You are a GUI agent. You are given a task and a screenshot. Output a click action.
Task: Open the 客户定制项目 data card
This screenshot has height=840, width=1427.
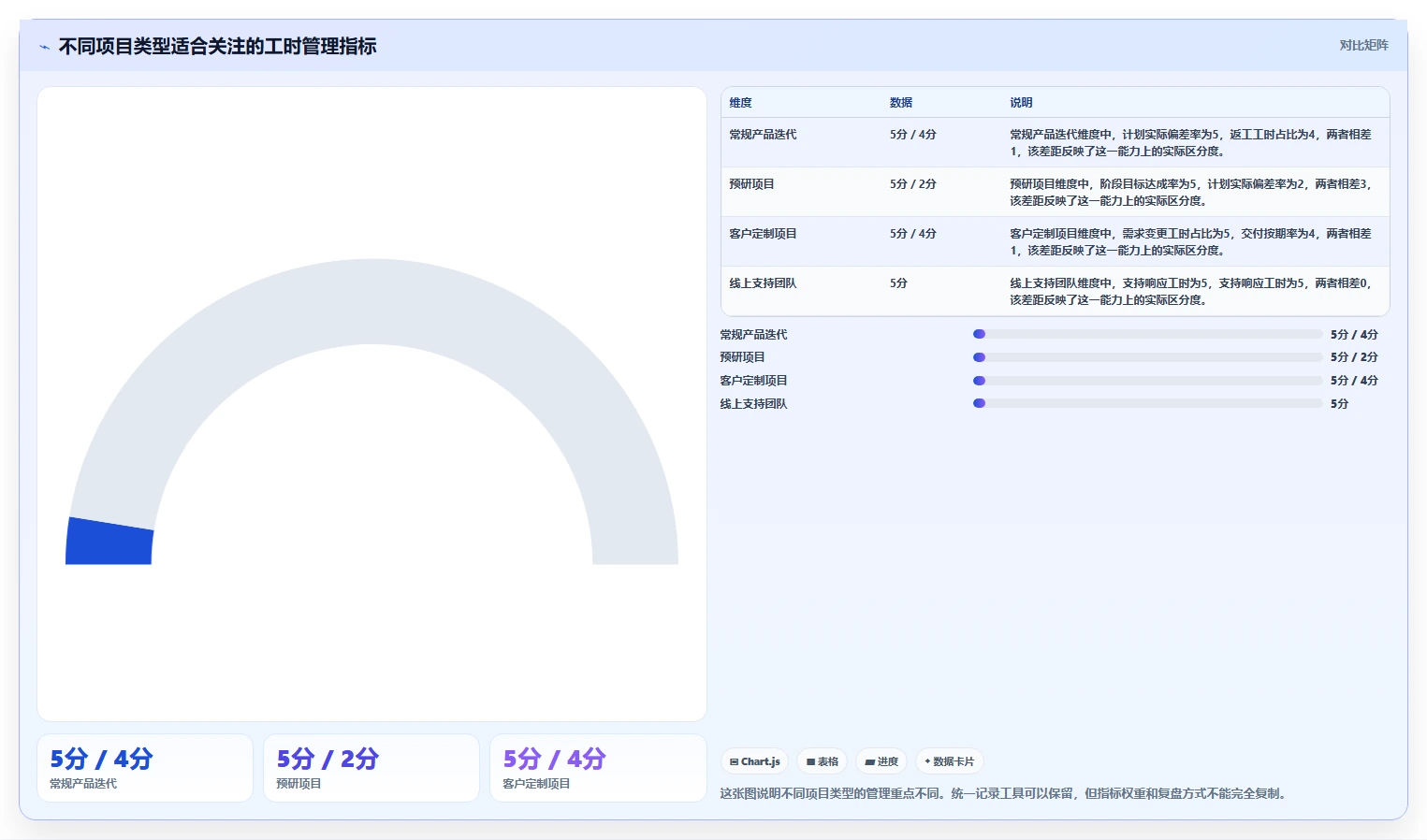(598, 768)
